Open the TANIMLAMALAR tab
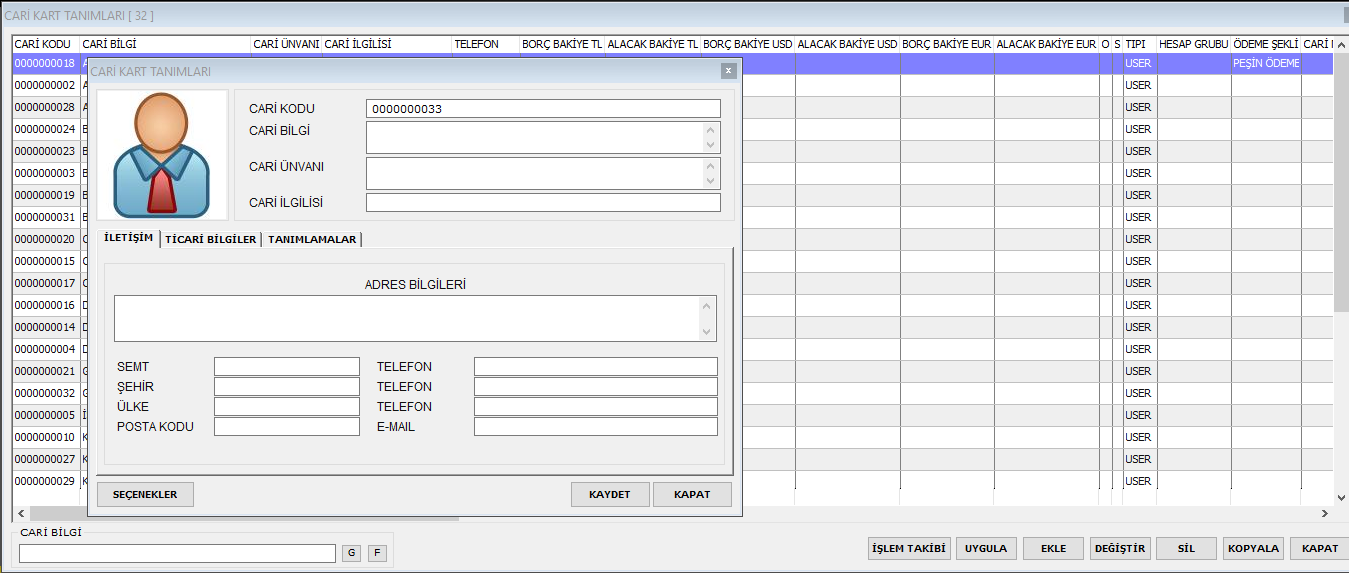 311,239
